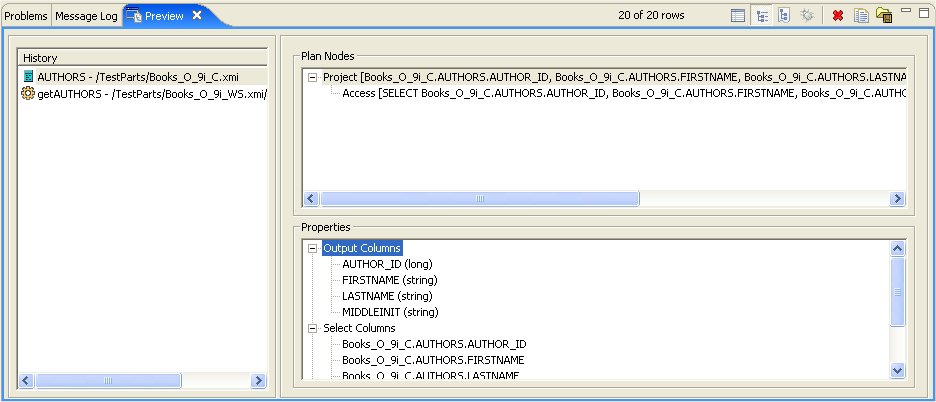The width and height of the screenshot is (936, 402).
Task: Switch to the Problems tab
Action: click(x=26, y=16)
